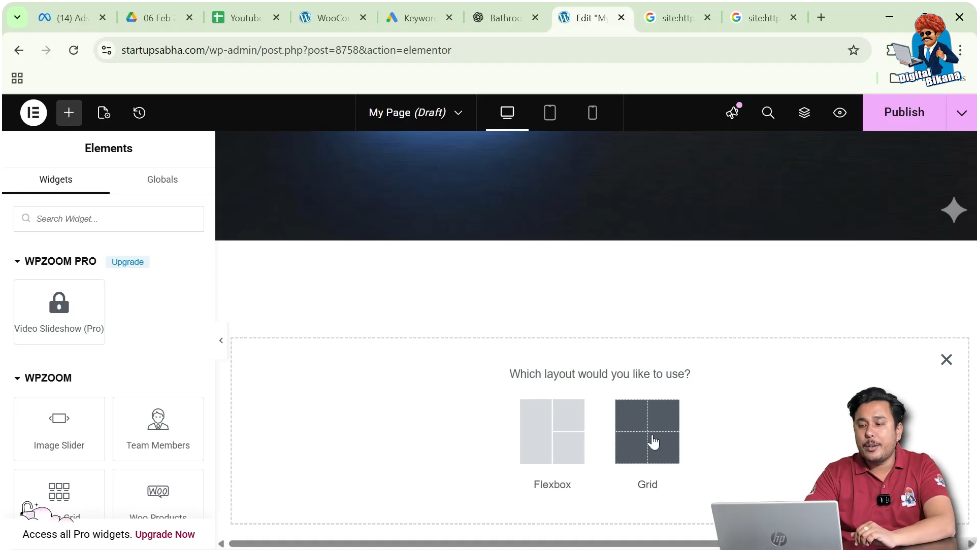Open the Elementor main menu logo
The image size is (978, 551).
(x=34, y=113)
